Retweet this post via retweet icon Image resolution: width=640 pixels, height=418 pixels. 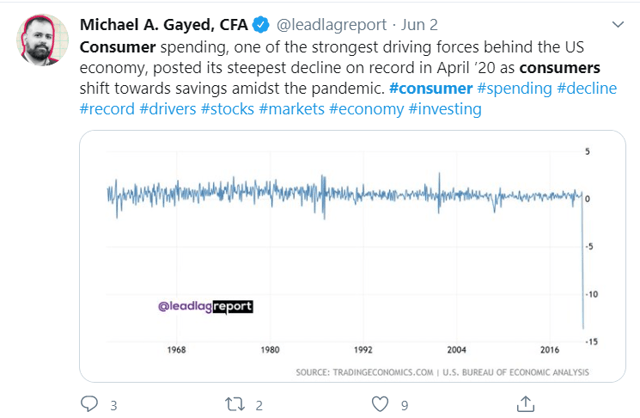(235, 405)
